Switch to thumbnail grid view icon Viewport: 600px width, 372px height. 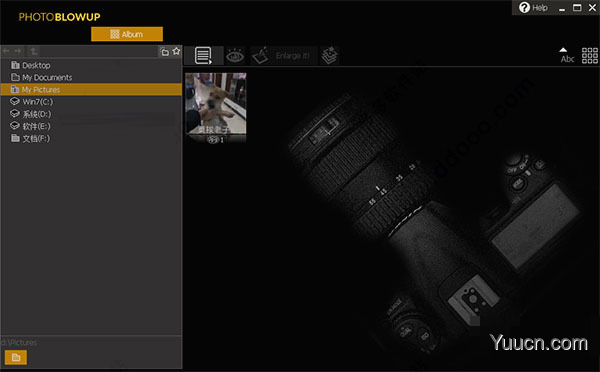pos(590,55)
